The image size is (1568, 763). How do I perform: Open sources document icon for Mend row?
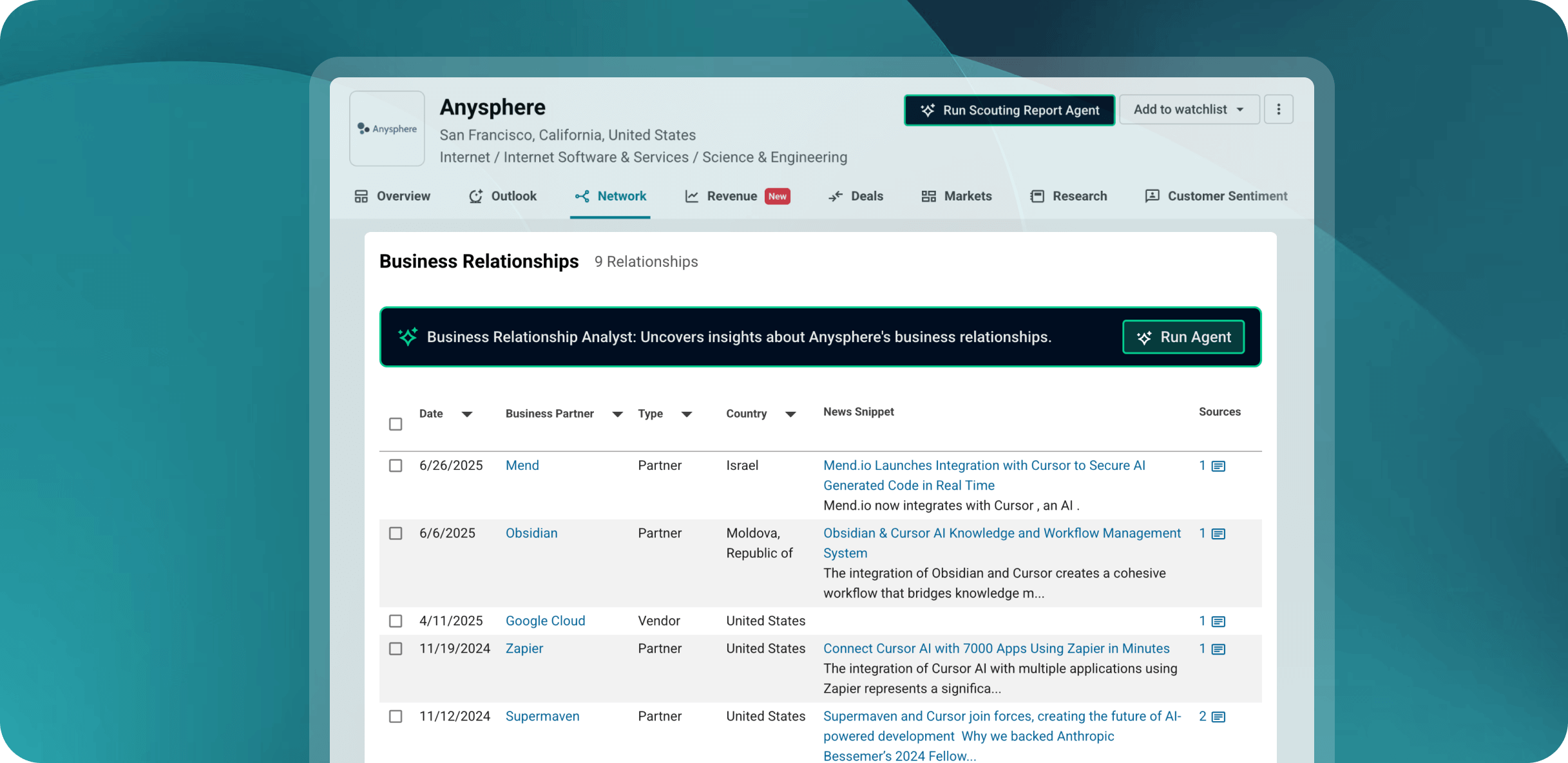coord(1218,466)
